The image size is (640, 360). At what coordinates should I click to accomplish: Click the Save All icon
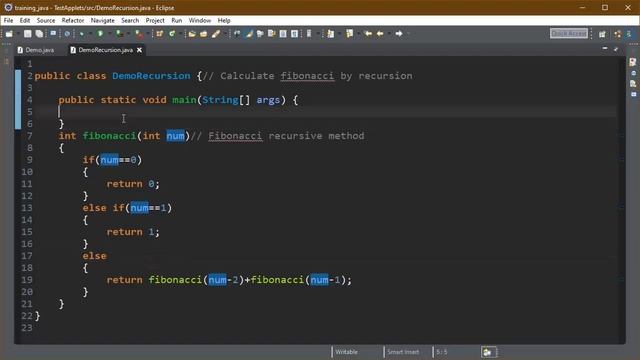[39, 33]
